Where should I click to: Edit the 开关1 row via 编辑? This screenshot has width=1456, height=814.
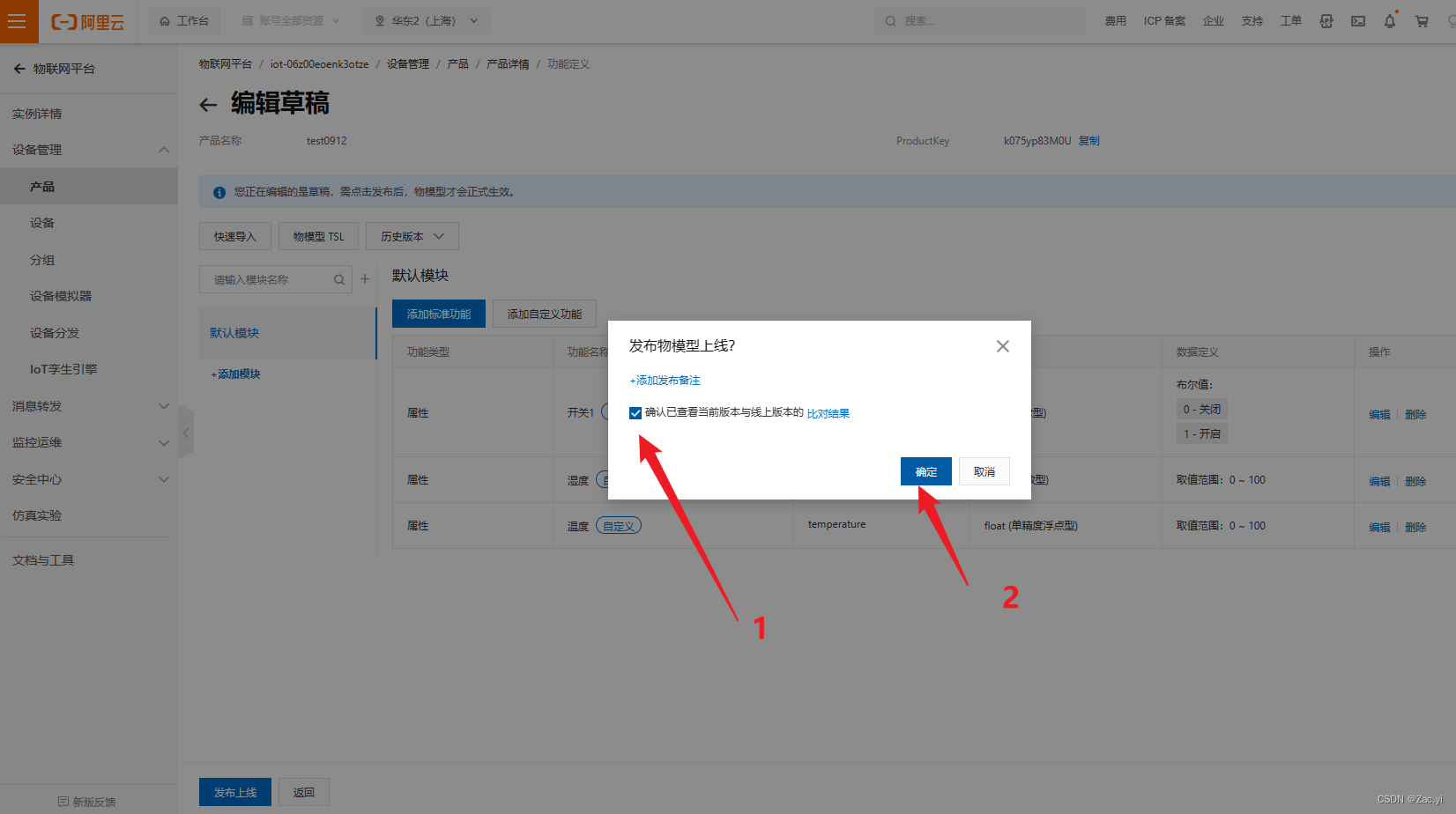point(1379,414)
